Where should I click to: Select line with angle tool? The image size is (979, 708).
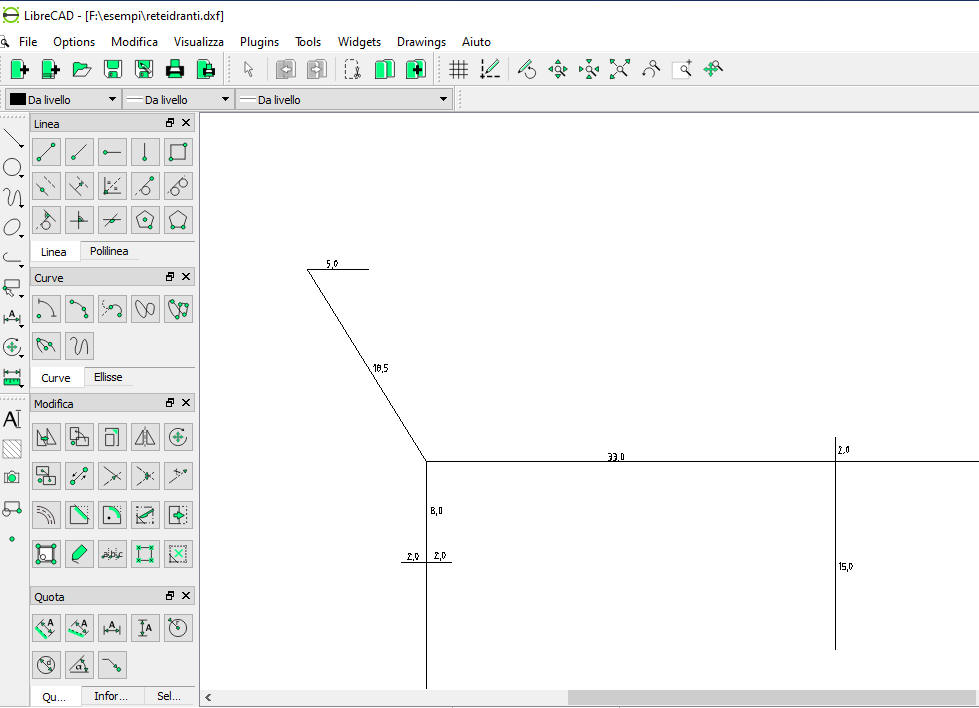coord(79,152)
